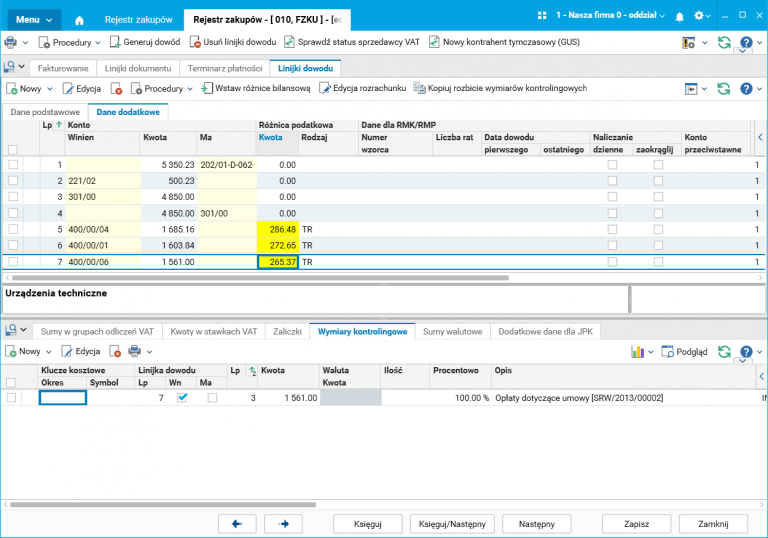Click the Zapisz button
This screenshot has width=768, height=538.
click(x=636, y=523)
